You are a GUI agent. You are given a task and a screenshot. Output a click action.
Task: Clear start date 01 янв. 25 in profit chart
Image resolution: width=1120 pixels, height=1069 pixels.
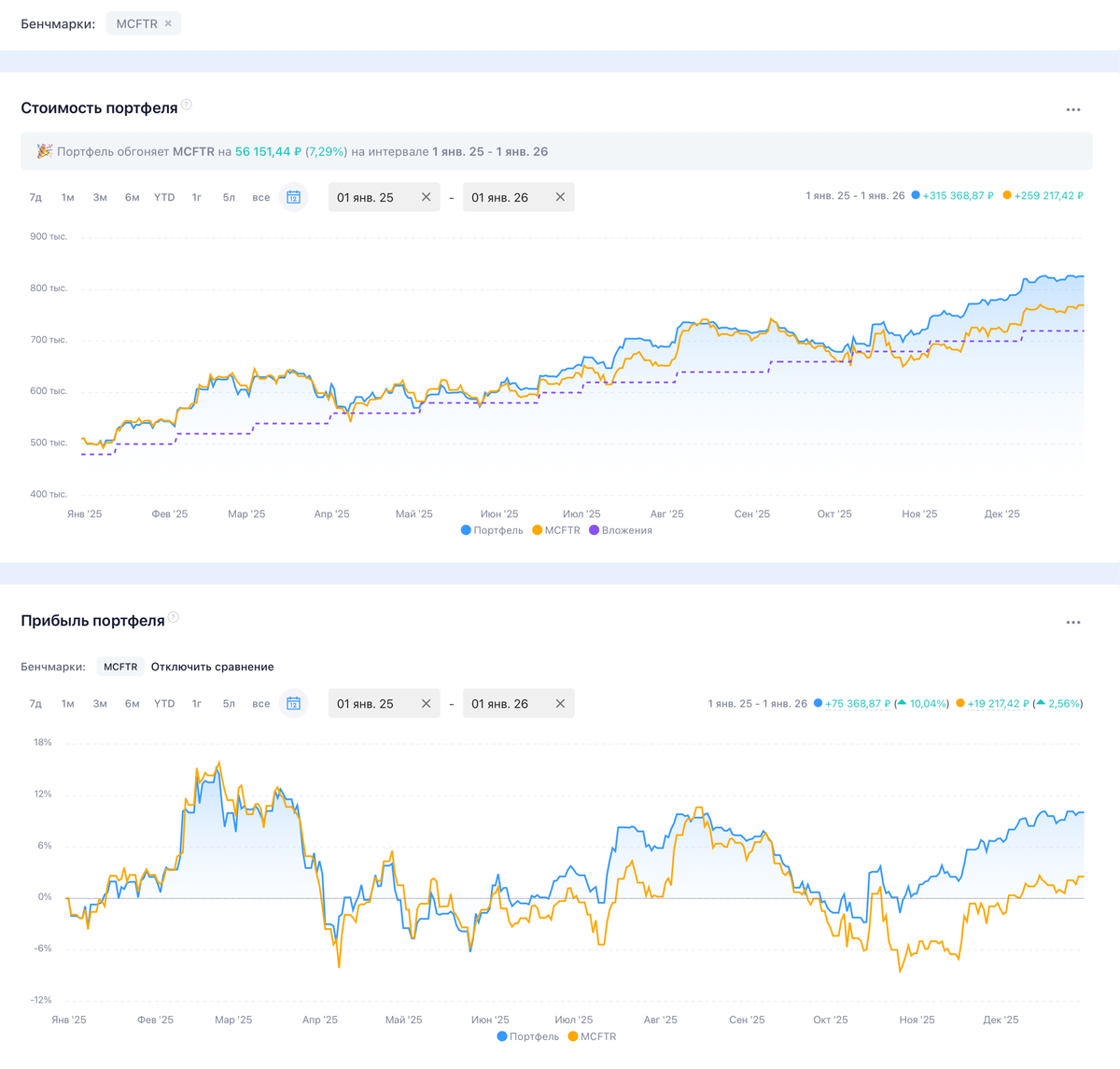(x=426, y=704)
